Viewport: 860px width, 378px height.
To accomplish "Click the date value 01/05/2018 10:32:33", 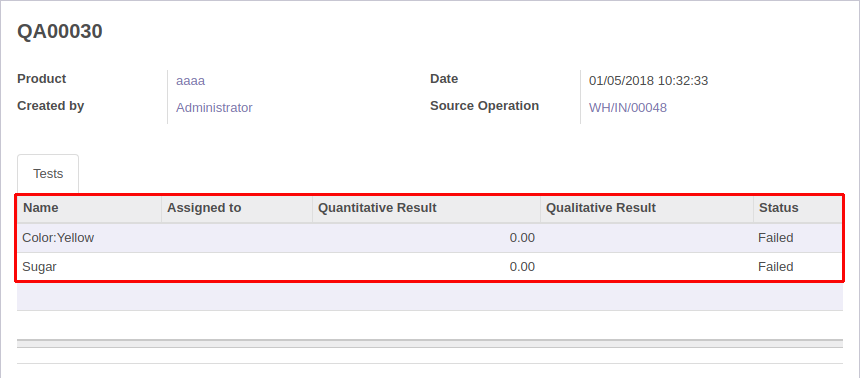I will click(648, 81).
